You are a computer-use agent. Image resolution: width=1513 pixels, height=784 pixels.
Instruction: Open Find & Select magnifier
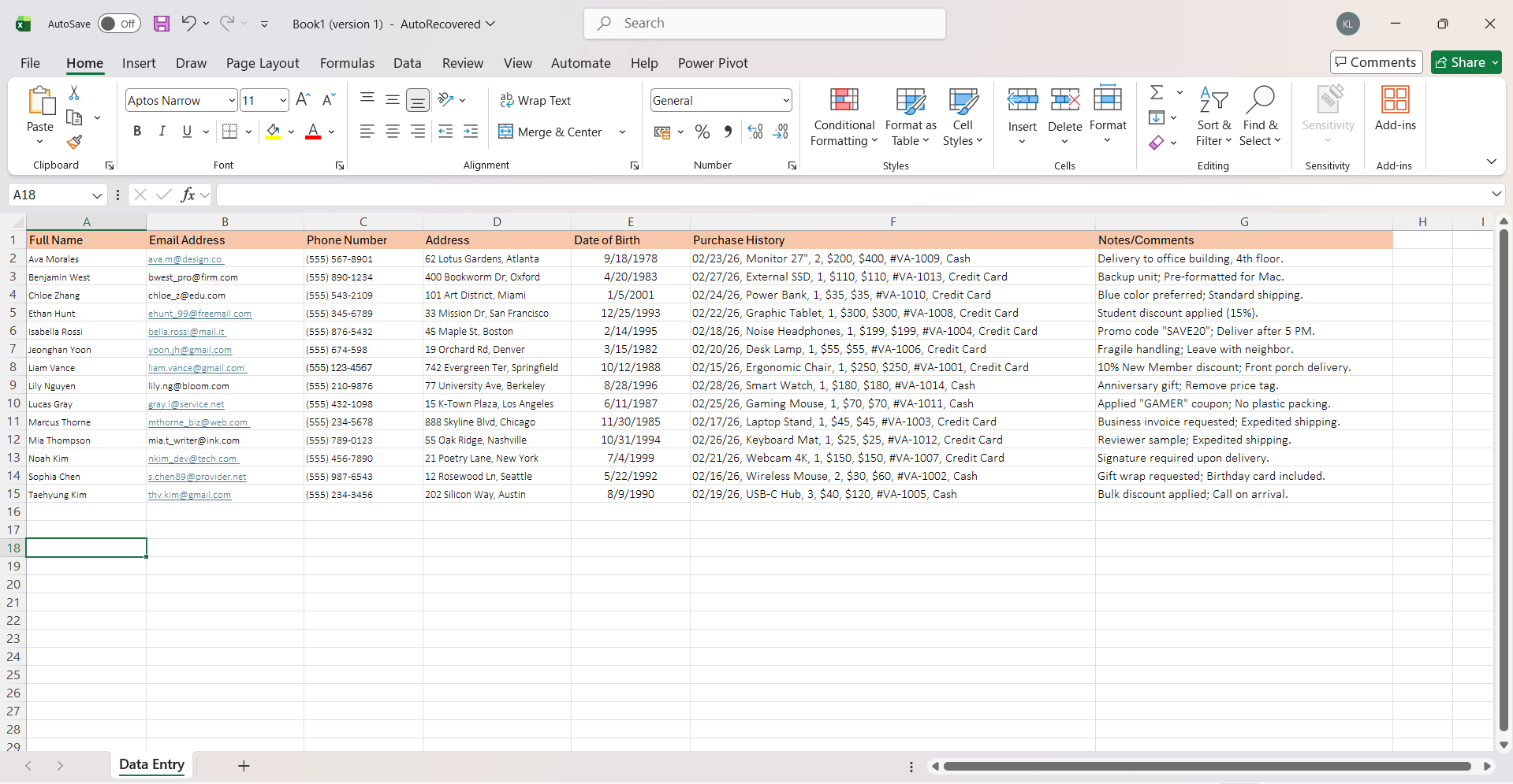pyautogui.click(x=1260, y=117)
